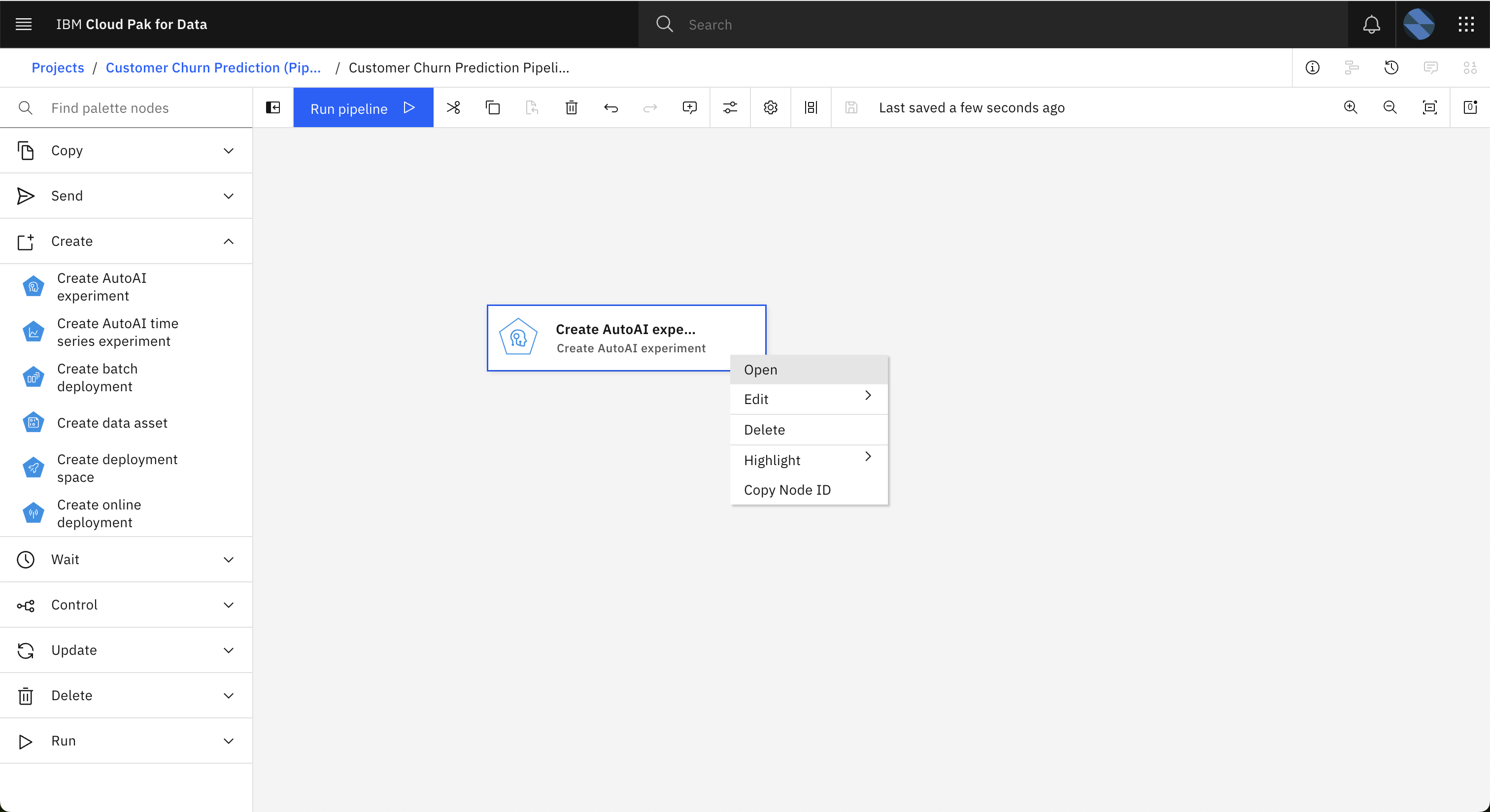Image resolution: width=1490 pixels, height=812 pixels.
Task: Choose Delete in the context menu
Action: (x=809, y=430)
